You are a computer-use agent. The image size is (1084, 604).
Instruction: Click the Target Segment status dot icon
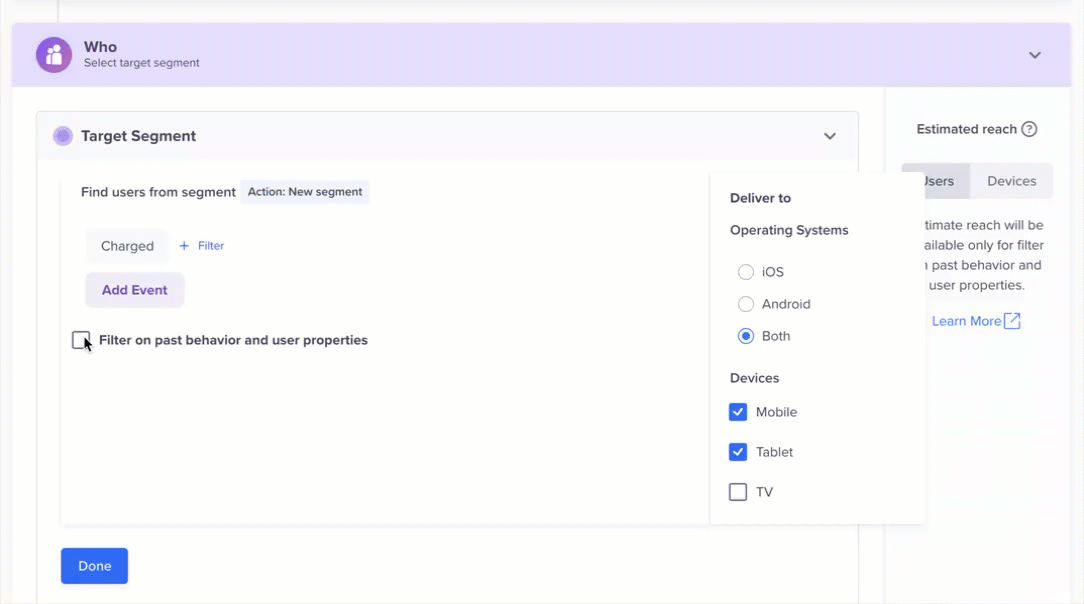click(62, 135)
